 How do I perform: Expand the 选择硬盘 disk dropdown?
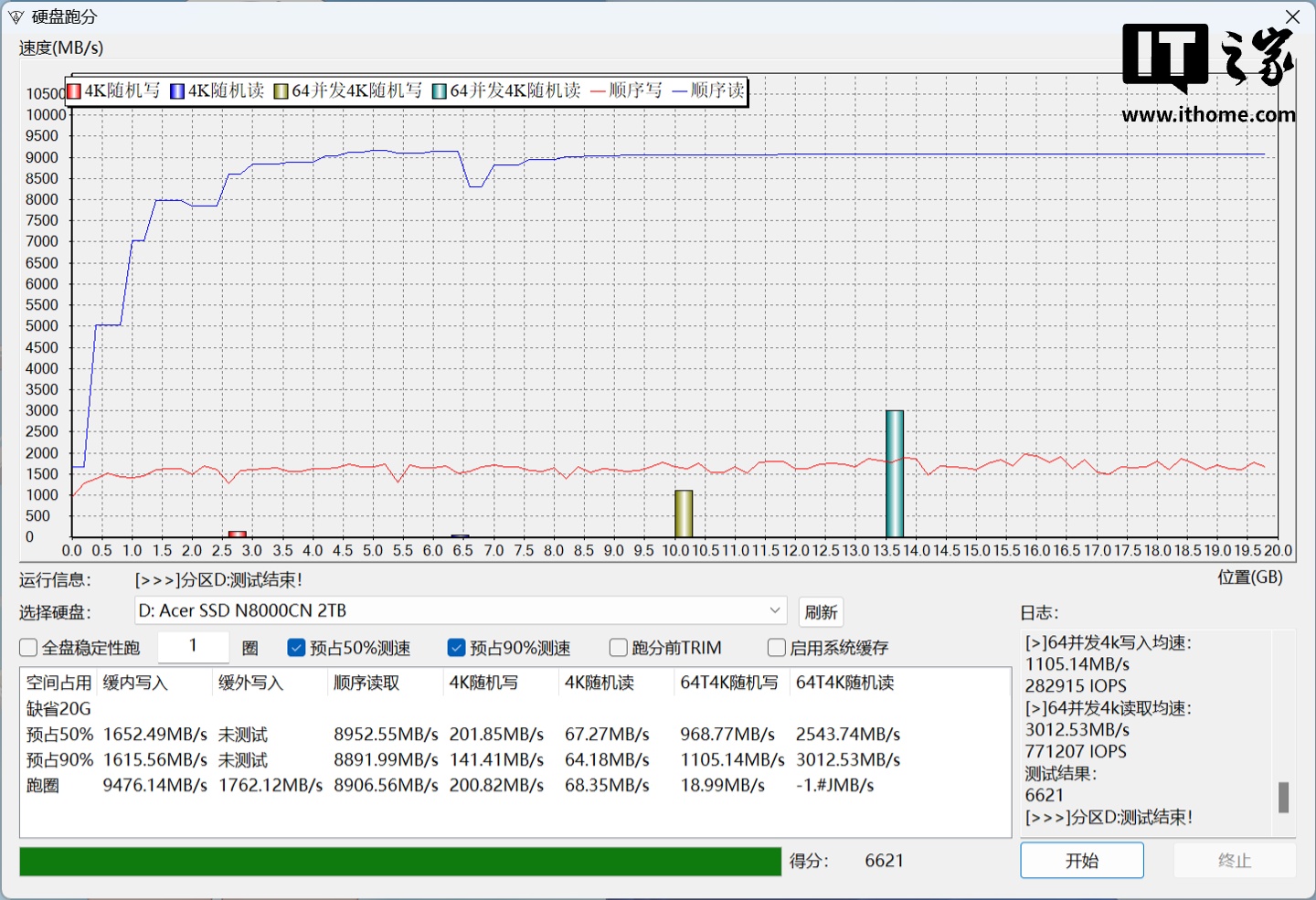tap(774, 610)
